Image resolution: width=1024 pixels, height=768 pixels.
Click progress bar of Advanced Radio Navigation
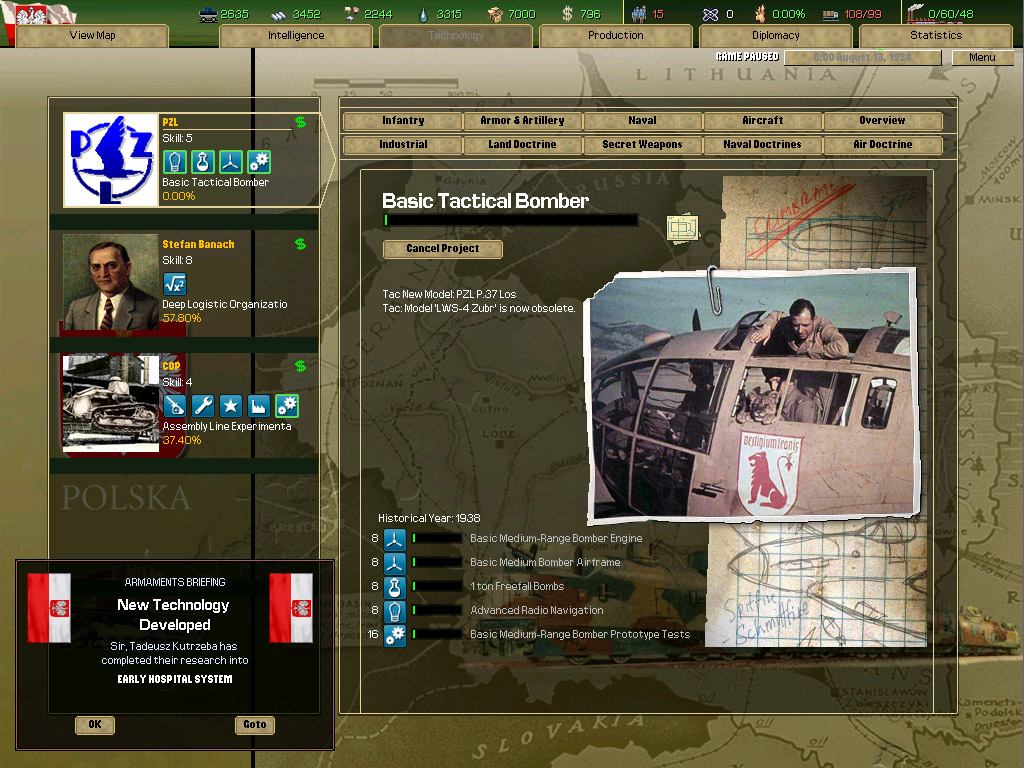point(436,611)
